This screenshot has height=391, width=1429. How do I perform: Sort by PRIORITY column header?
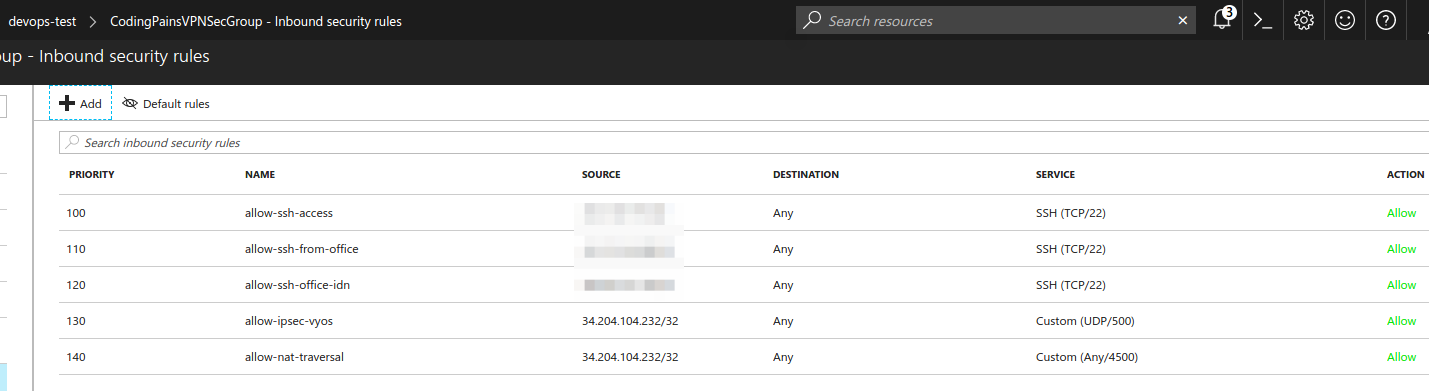[92, 175]
